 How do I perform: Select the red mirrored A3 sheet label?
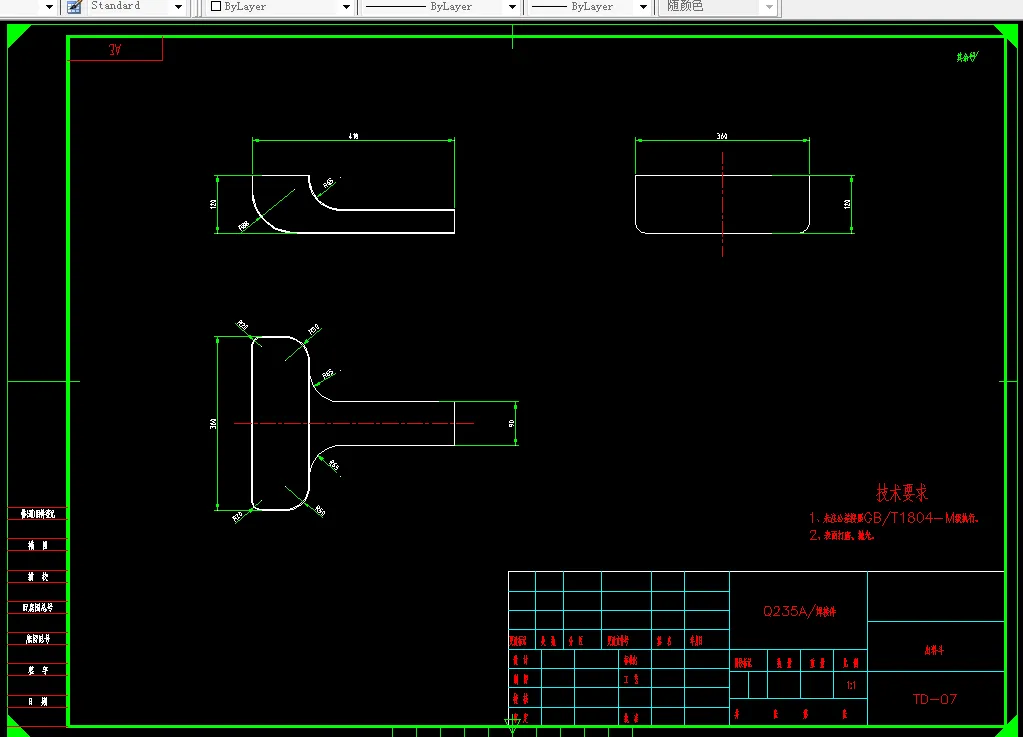click(115, 49)
